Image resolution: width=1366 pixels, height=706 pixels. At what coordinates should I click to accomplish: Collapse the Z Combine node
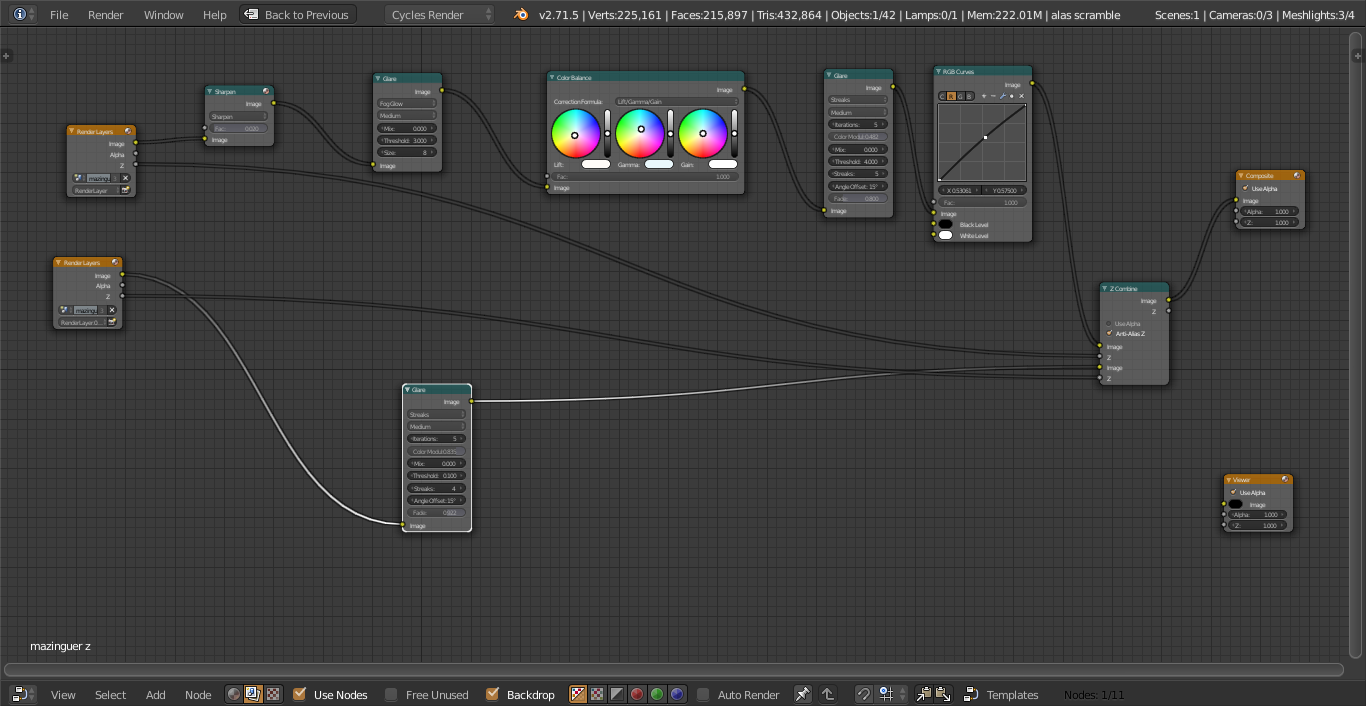(x=1105, y=288)
